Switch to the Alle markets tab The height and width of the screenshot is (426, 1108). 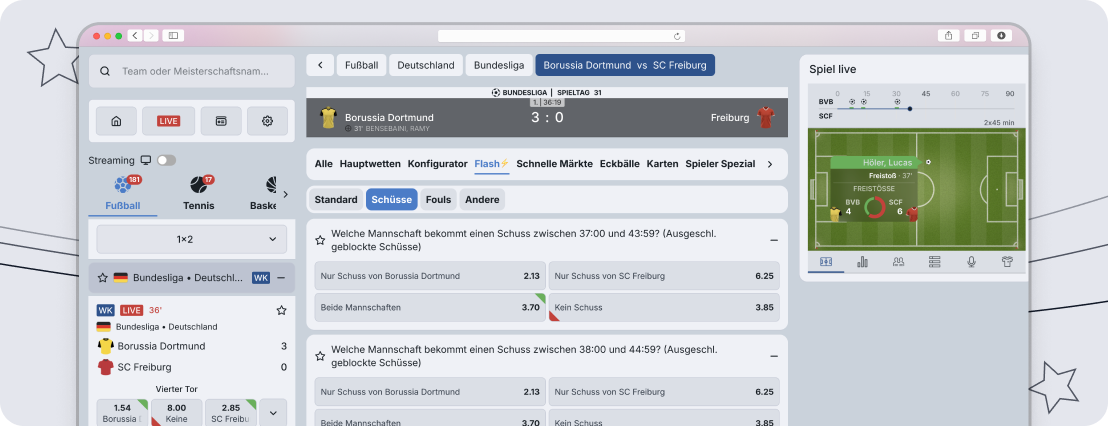pos(324,164)
